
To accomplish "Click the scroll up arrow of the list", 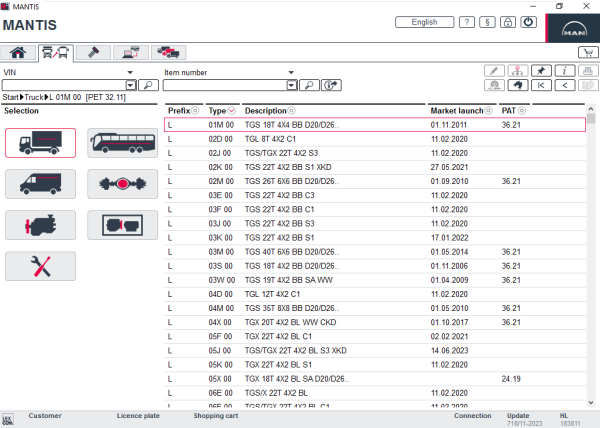I will point(591,109).
